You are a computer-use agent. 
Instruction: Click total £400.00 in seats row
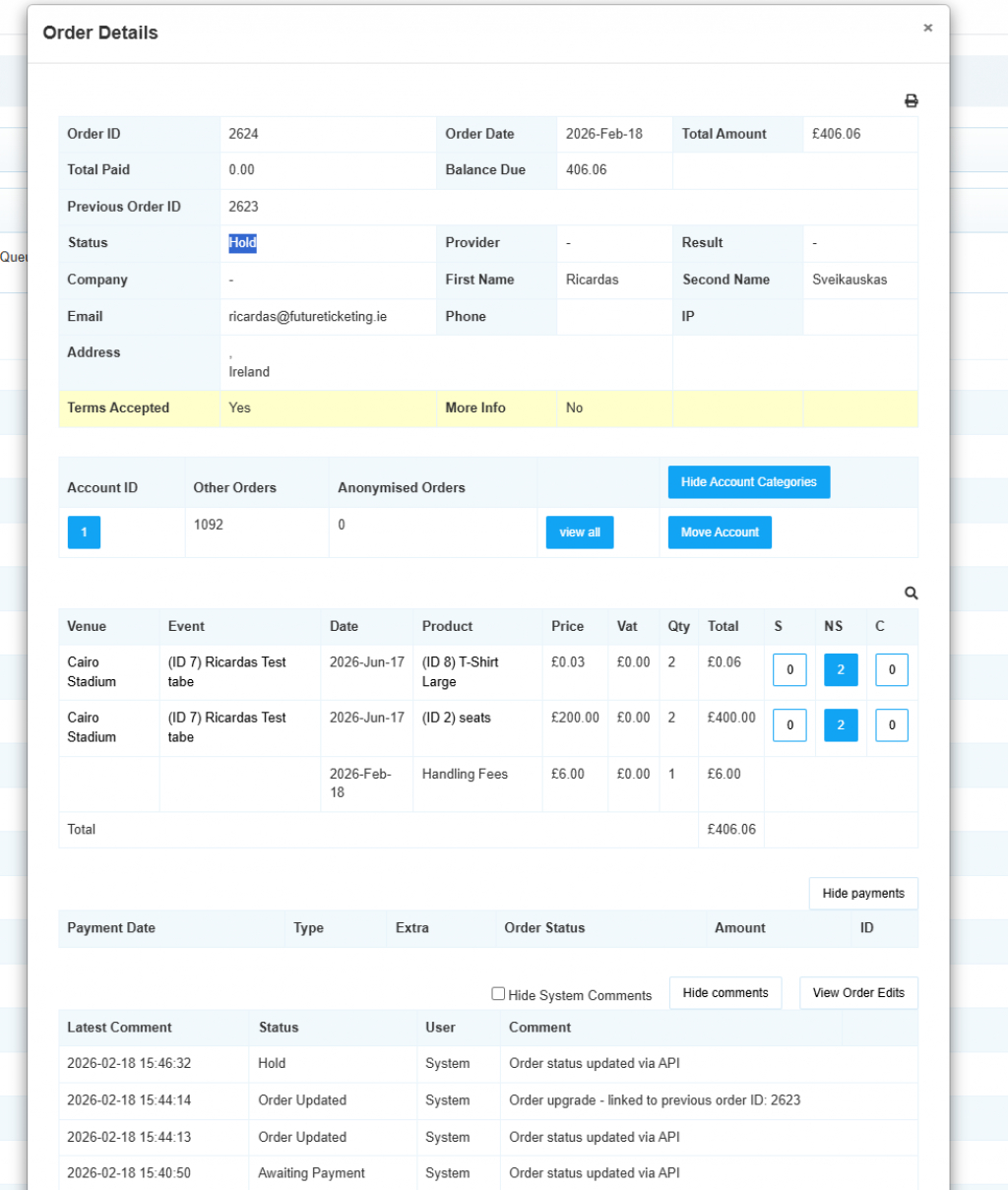click(x=731, y=718)
